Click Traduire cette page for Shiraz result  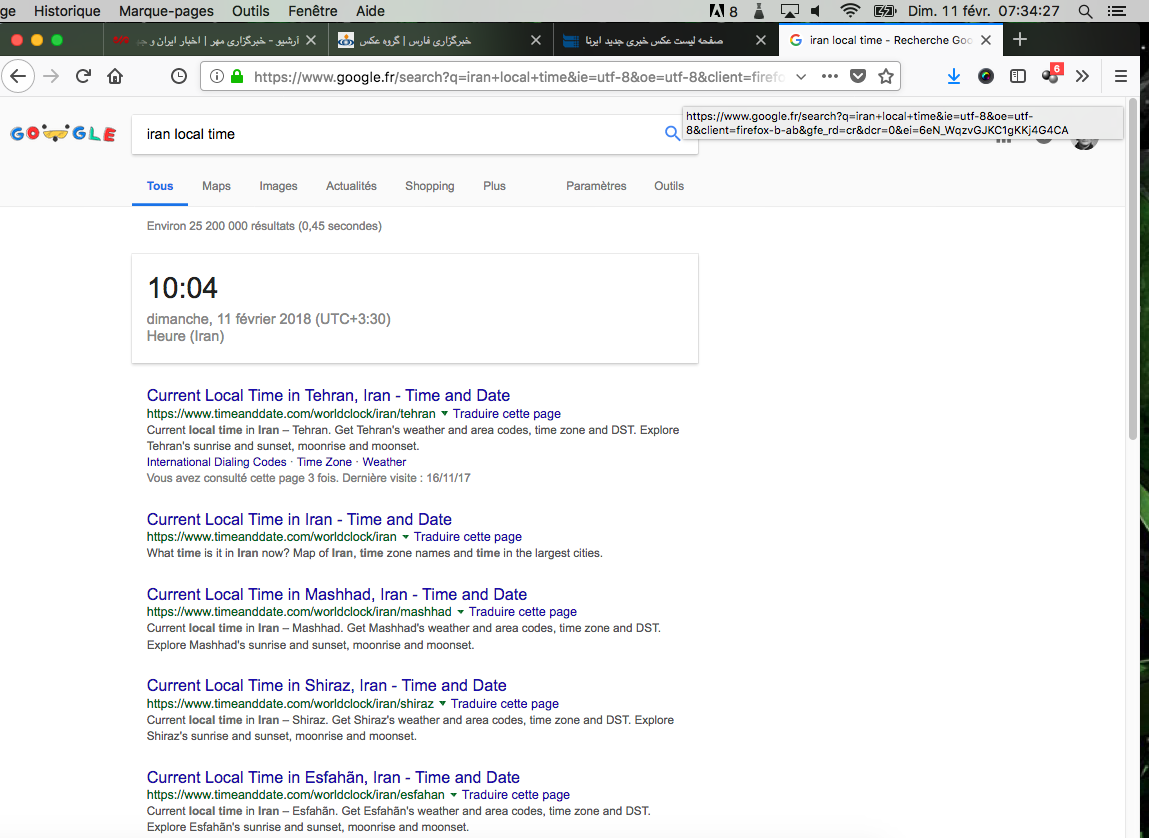click(x=504, y=703)
